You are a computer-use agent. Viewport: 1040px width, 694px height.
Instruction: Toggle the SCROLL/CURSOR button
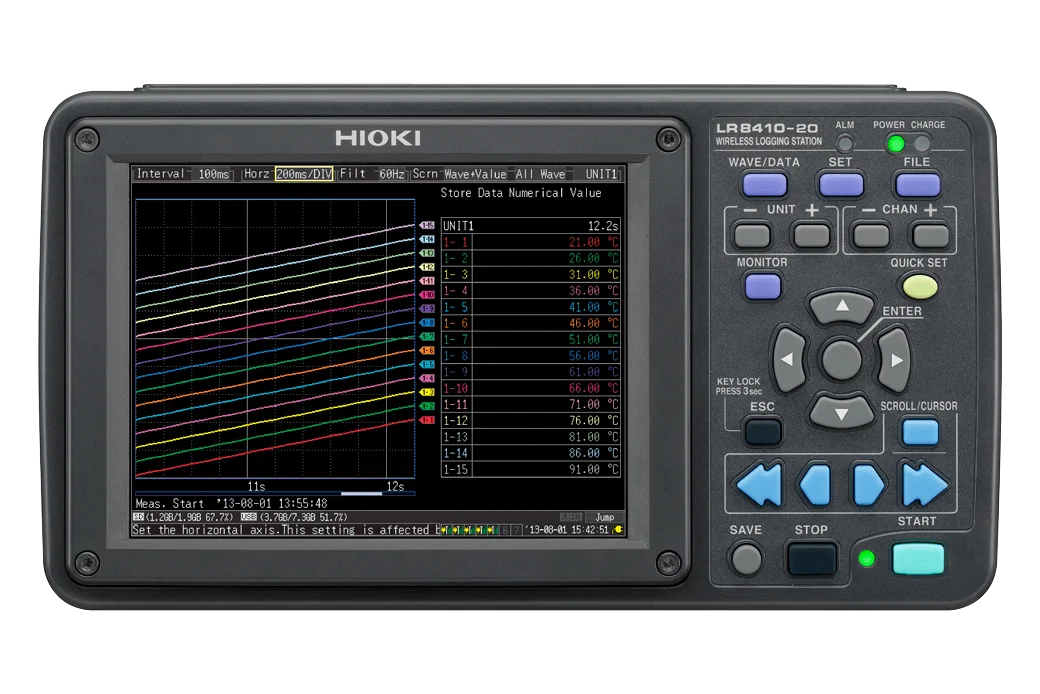click(x=919, y=432)
